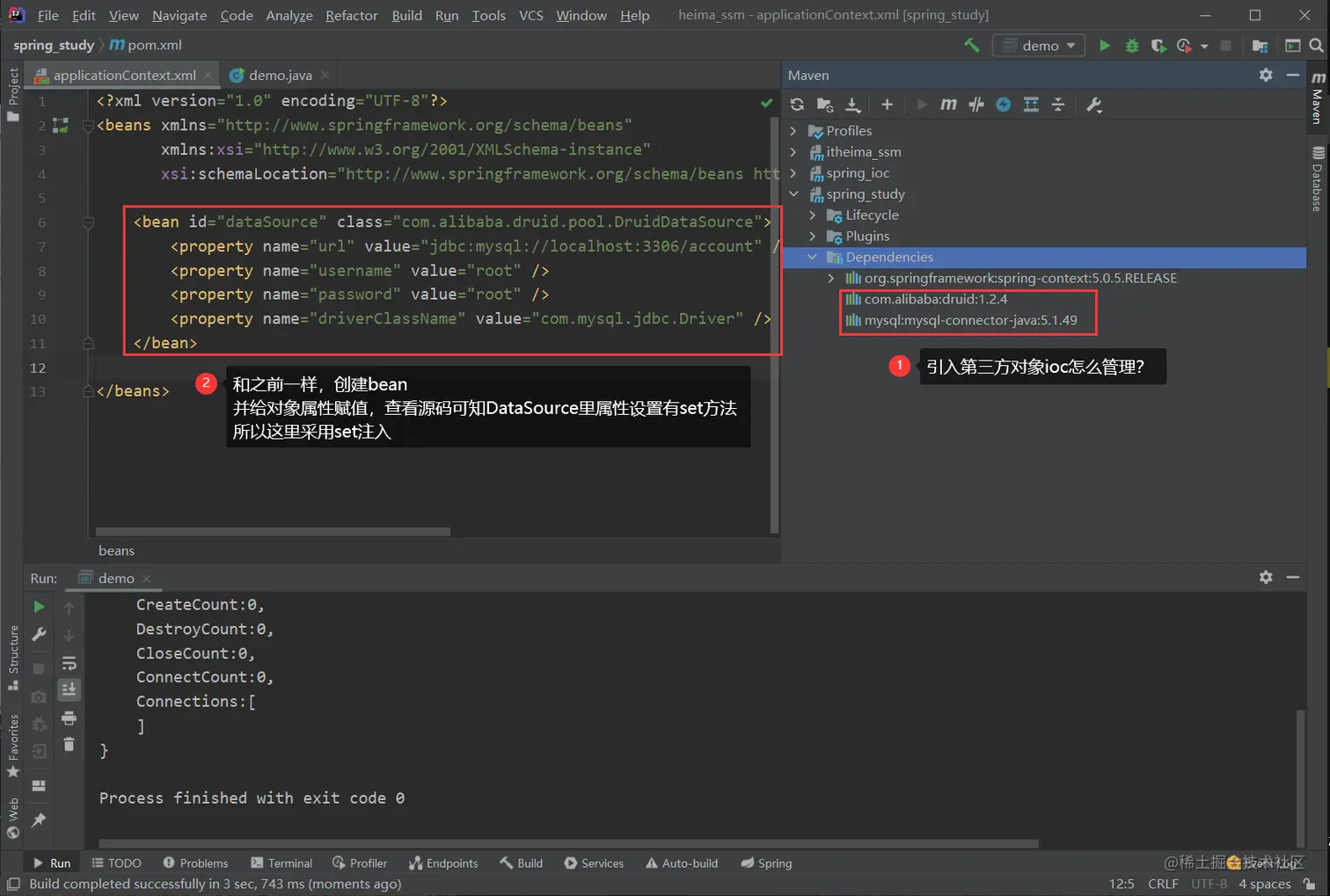Open the TODO tool window

pyautogui.click(x=116, y=863)
